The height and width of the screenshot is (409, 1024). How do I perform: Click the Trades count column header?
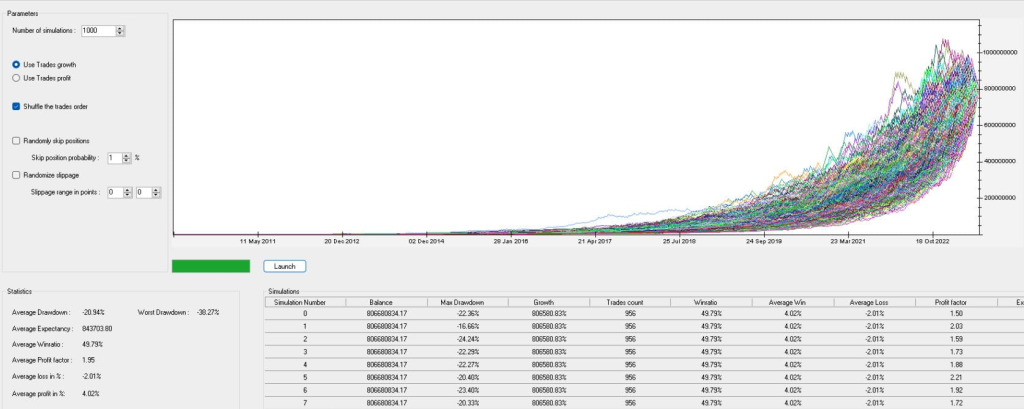[x=630, y=301]
